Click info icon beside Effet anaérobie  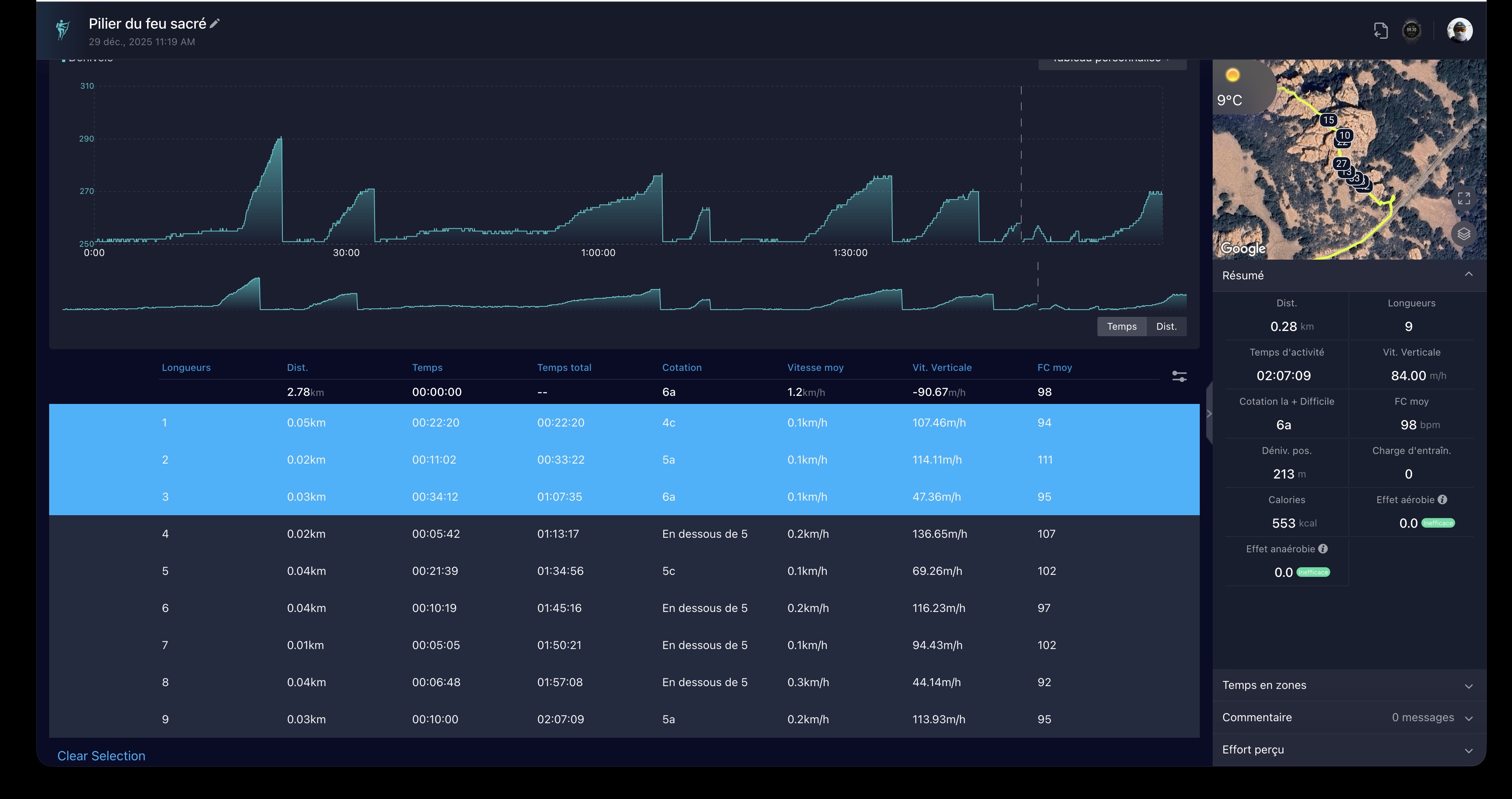tap(1323, 549)
